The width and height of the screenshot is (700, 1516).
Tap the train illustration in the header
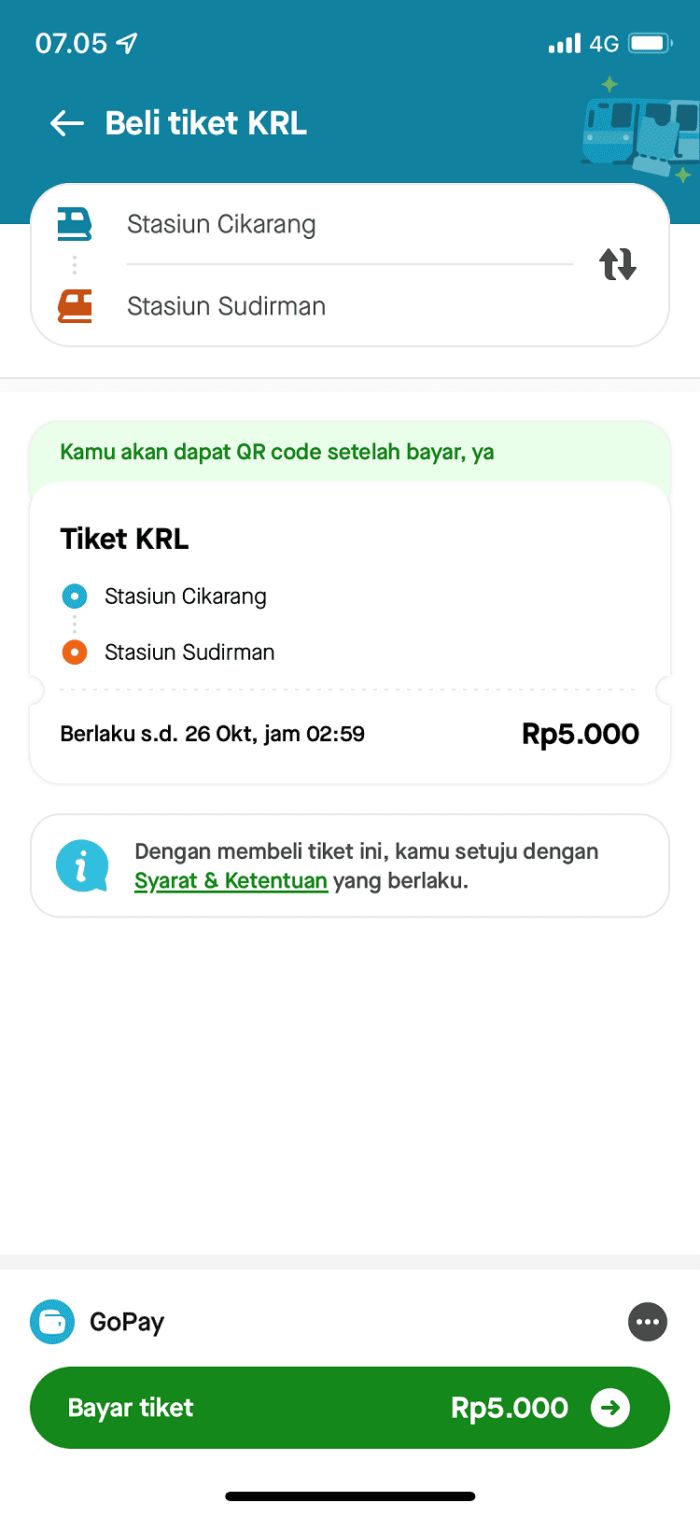tap(637, 130)
